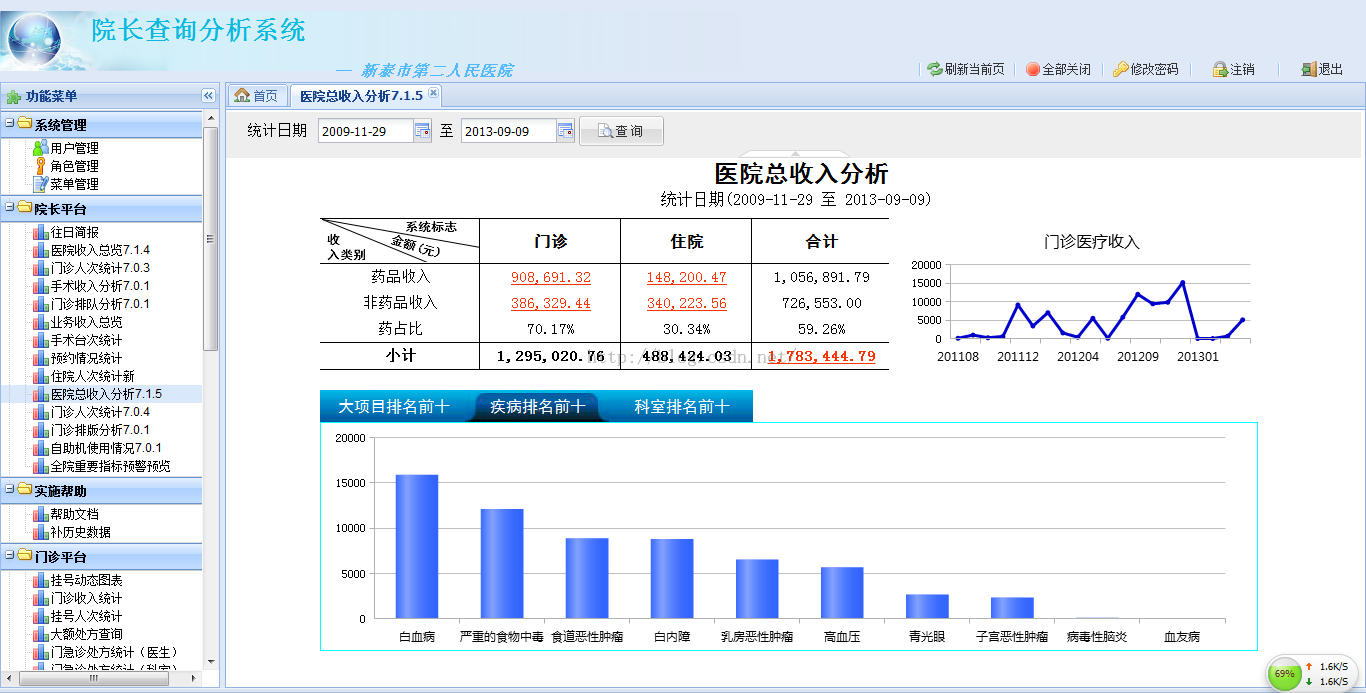Collapse the 实施帮助 section

[x=9, y=490]
